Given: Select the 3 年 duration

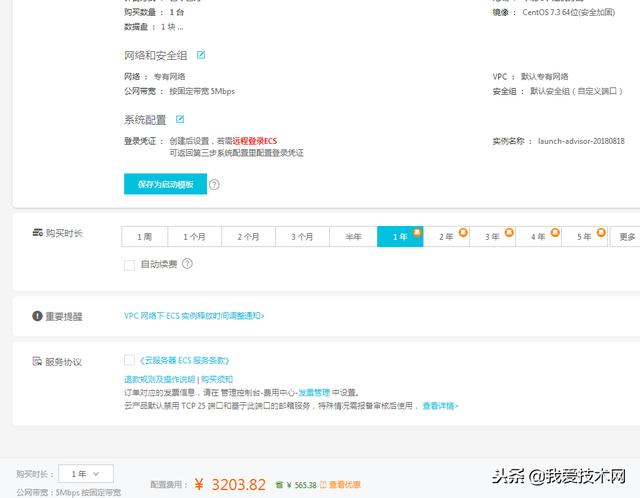Looking at the screenshot, I should (x=492, y=237).
